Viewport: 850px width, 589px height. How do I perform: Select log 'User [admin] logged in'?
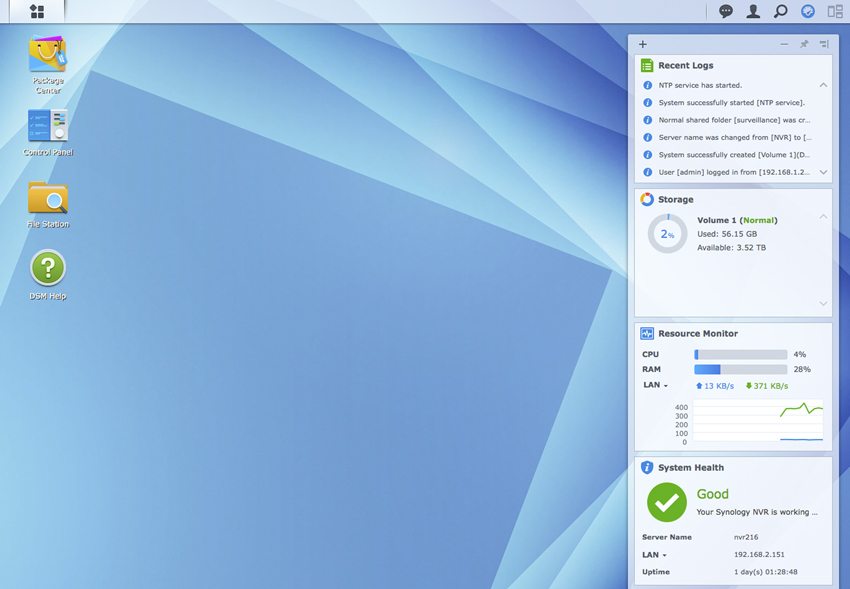point(734,172)
